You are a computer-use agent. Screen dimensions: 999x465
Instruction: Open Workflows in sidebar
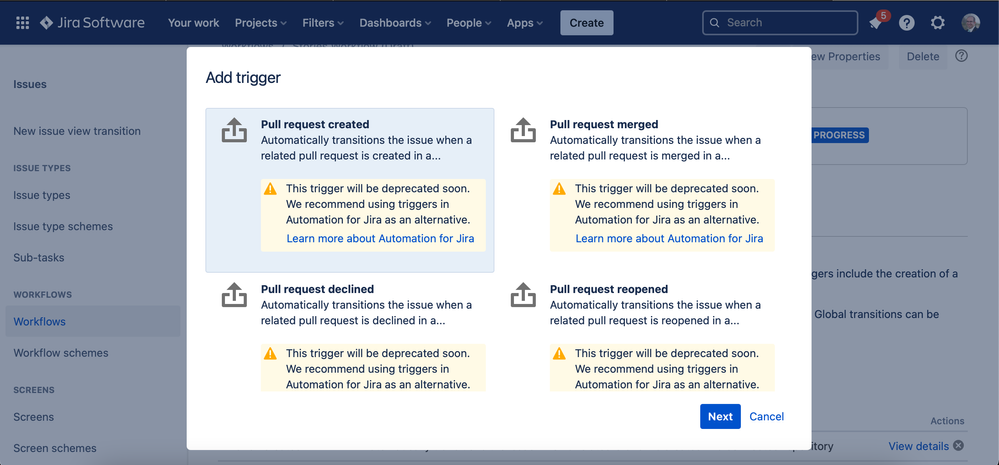click(x=92, y=322)
